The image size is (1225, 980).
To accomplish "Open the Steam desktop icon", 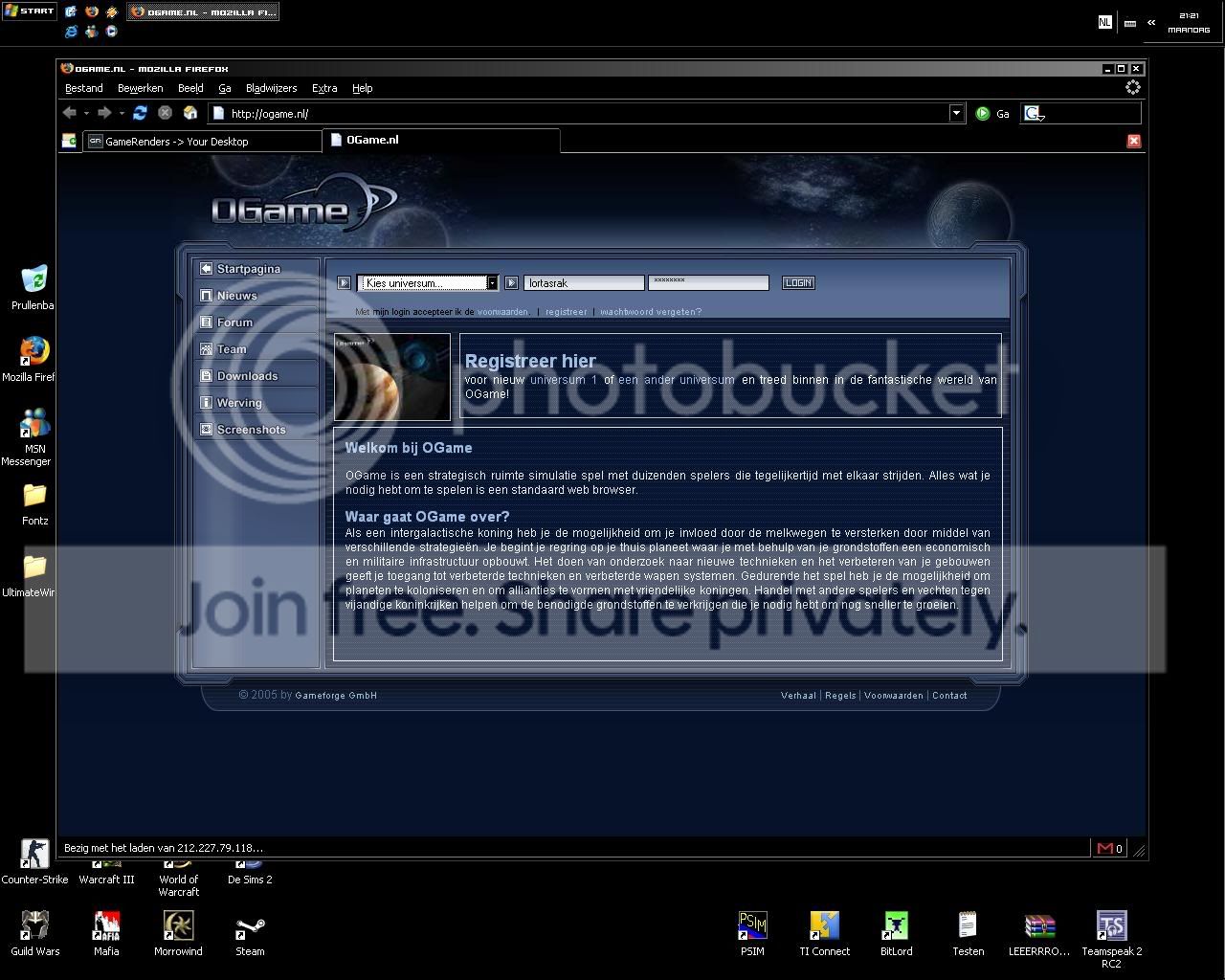I will 250,933.
